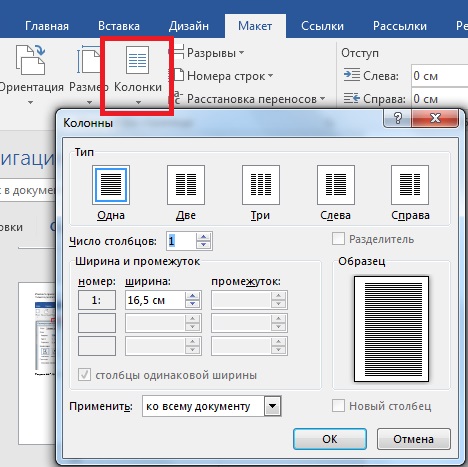Select the left-column preset icon Слева

point(336,185)
